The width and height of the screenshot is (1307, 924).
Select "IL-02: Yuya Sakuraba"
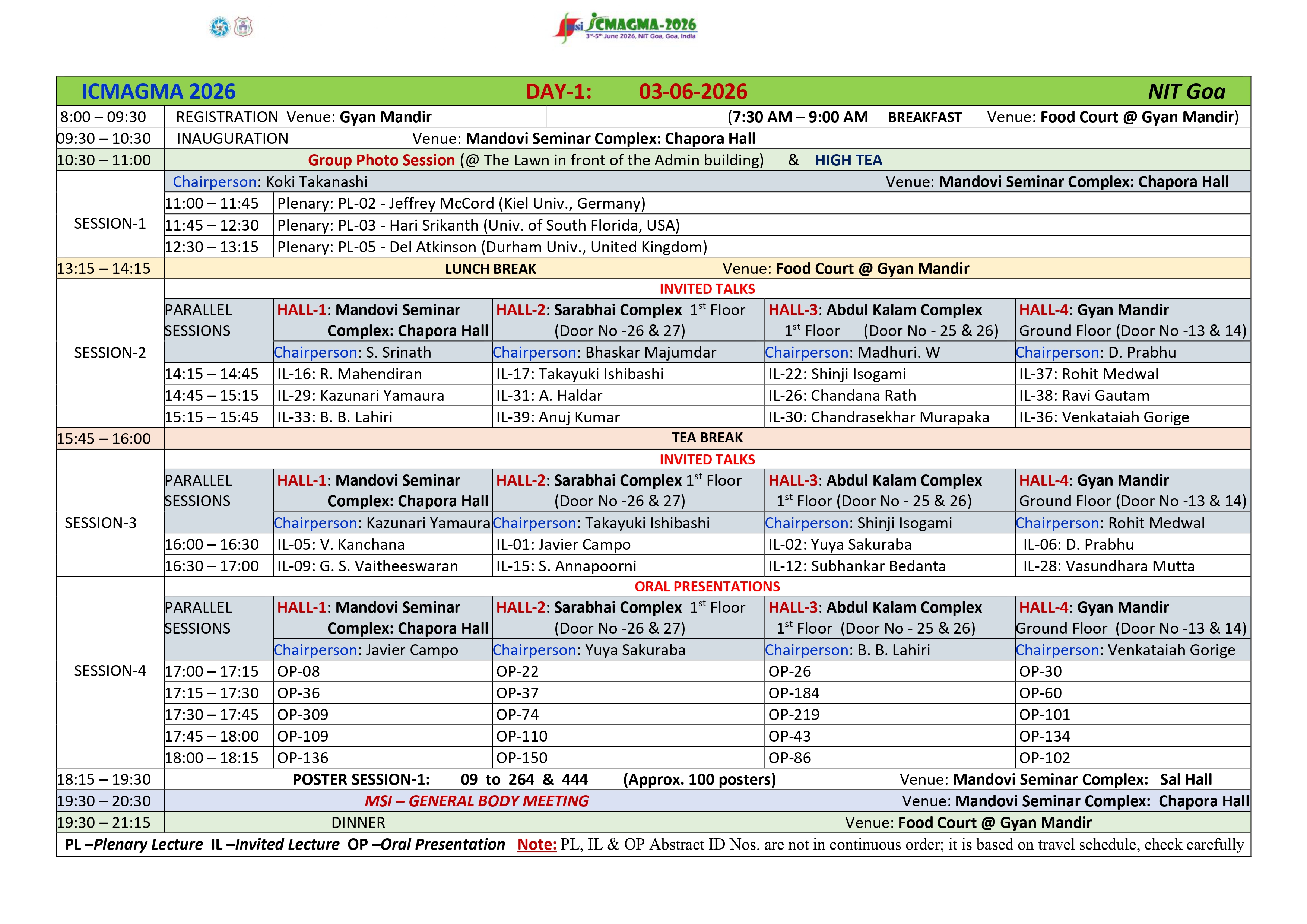point(840,545)
